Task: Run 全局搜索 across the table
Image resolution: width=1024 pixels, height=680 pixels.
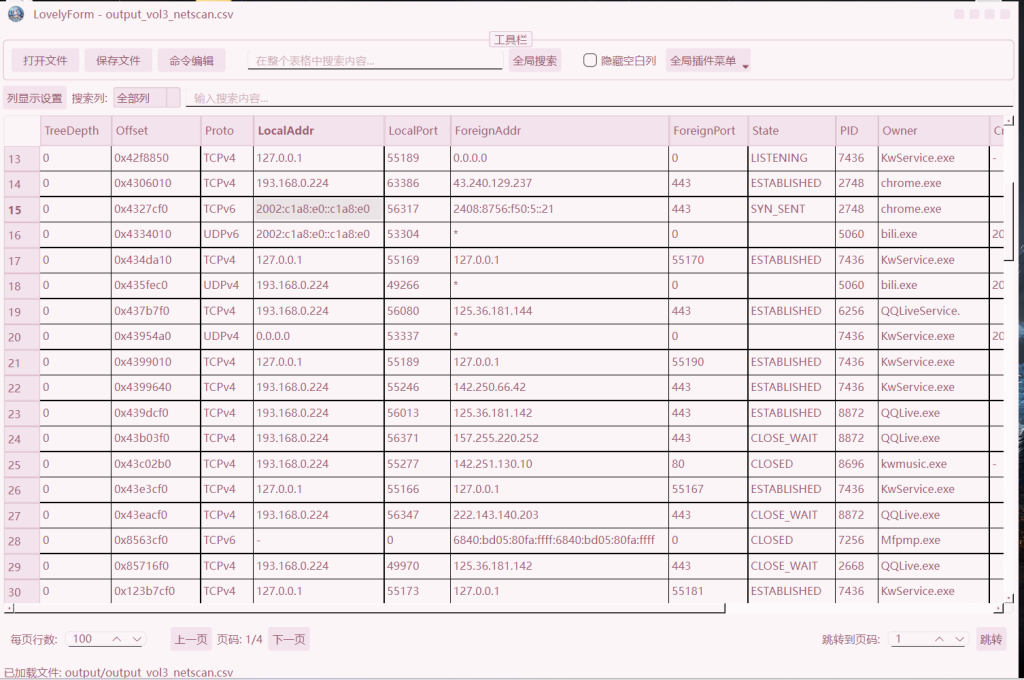Action: 534,61
